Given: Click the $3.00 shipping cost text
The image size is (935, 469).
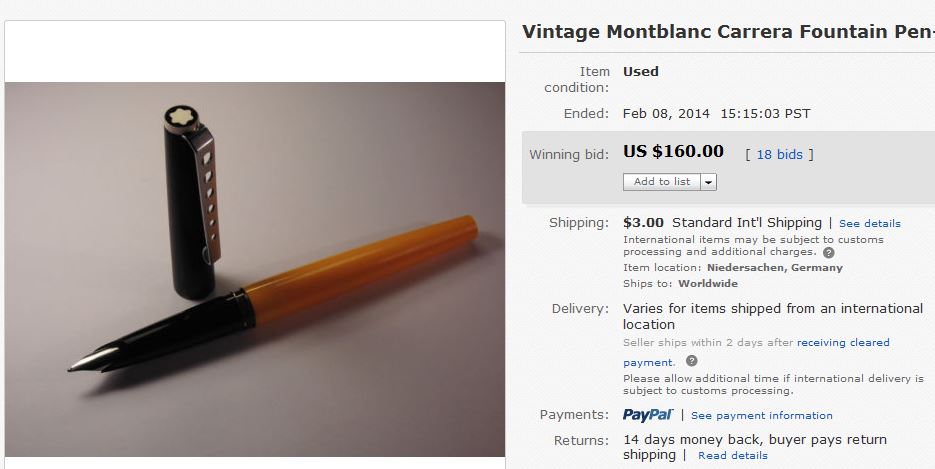Looking at the screenshot, I should pyautogui.click(x=643, y=222).
